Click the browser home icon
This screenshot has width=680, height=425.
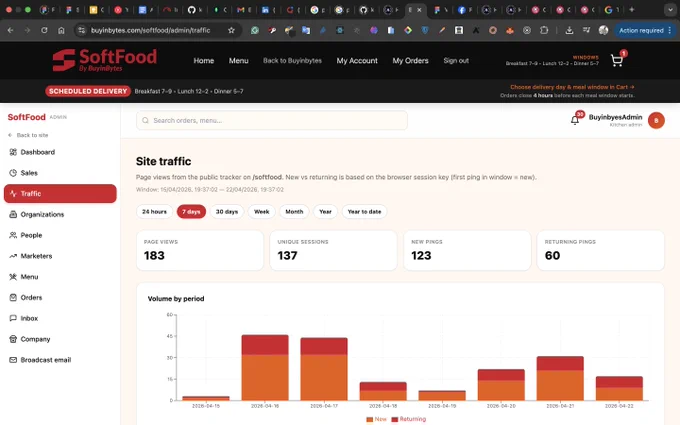point(61,30)
